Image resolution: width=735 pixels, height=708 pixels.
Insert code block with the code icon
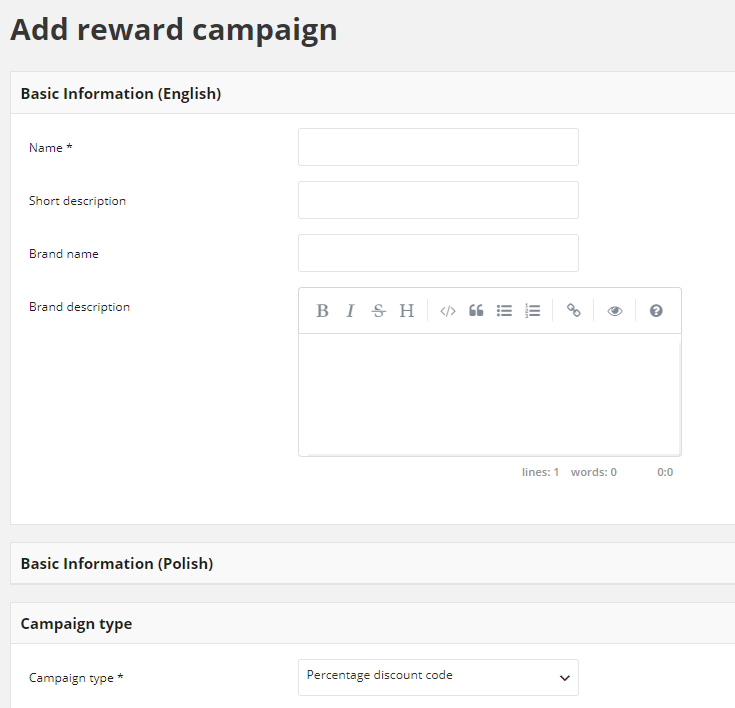(x=448, y=311)
